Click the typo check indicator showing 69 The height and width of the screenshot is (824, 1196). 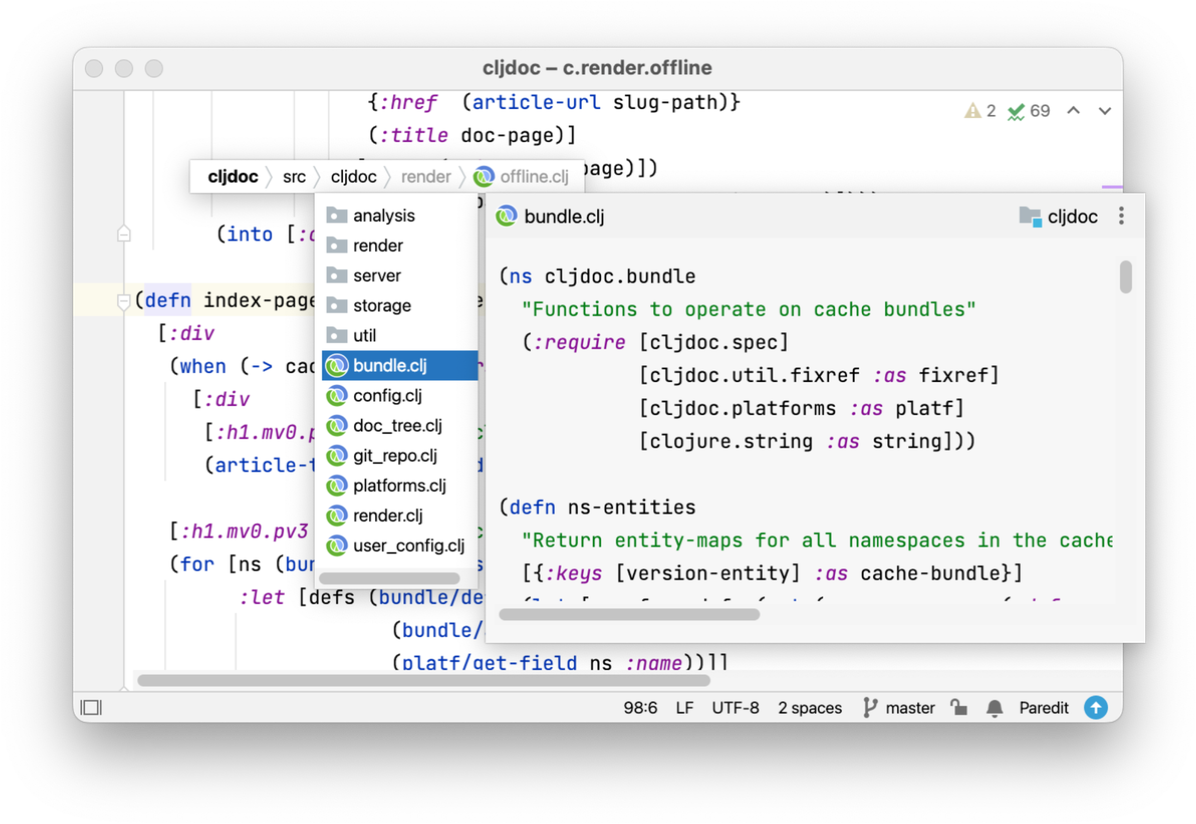pos(1028,111)
